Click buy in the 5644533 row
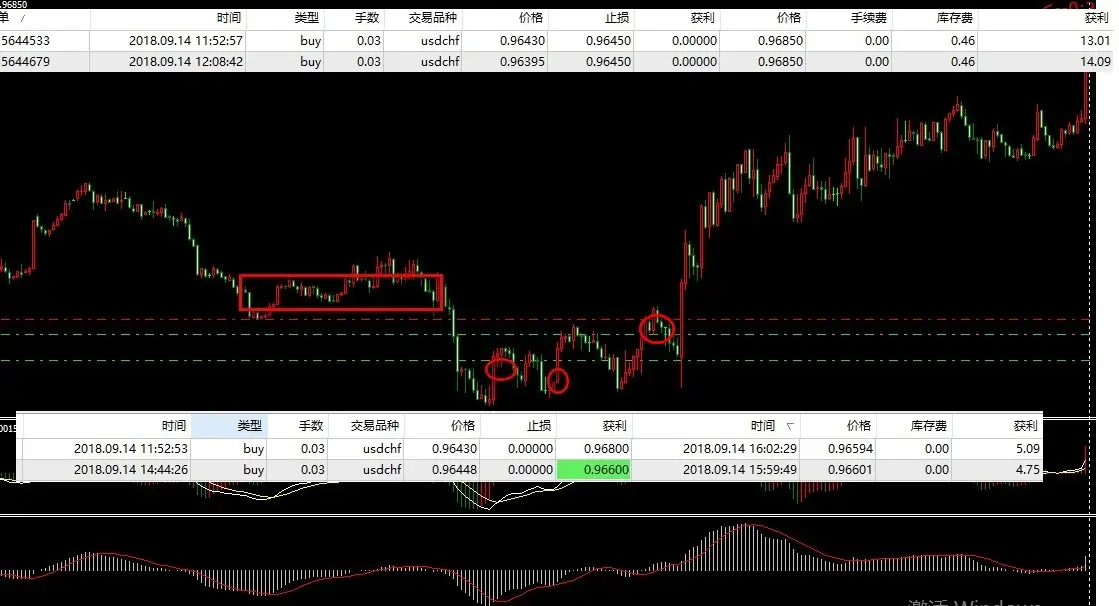Viewport: 1119px width, 606px height. 310,41
